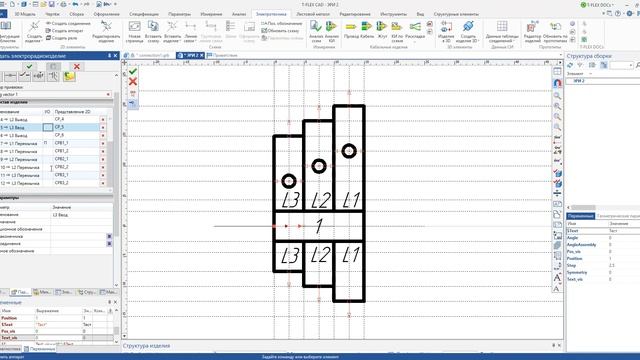
Task: Click the Изделия в 3D icon
Action: click(446, 31)
